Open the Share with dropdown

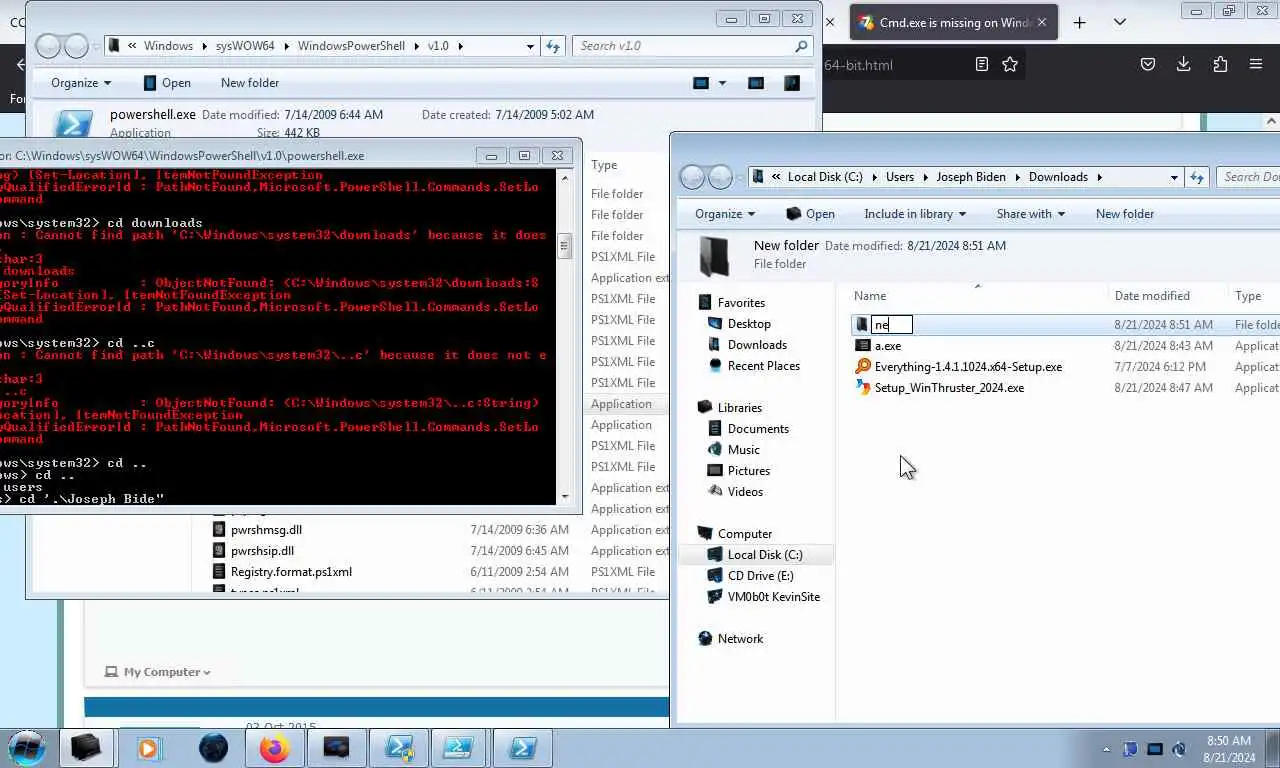click(x=1031, y=214)
